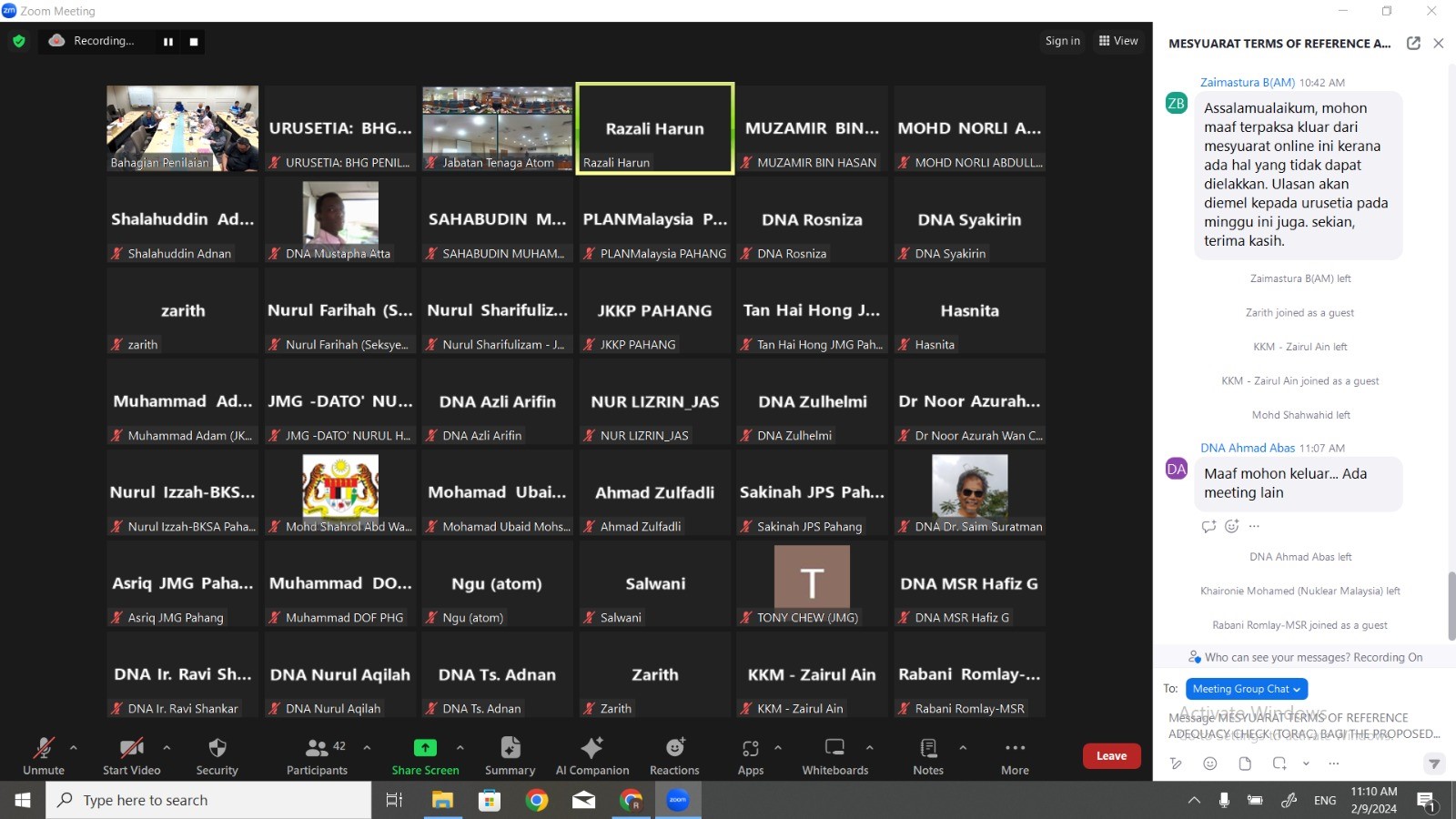1456x819 pixels.
Task: Select Meeting Group Chat recipient dropdown
Action: [1247, 689]
